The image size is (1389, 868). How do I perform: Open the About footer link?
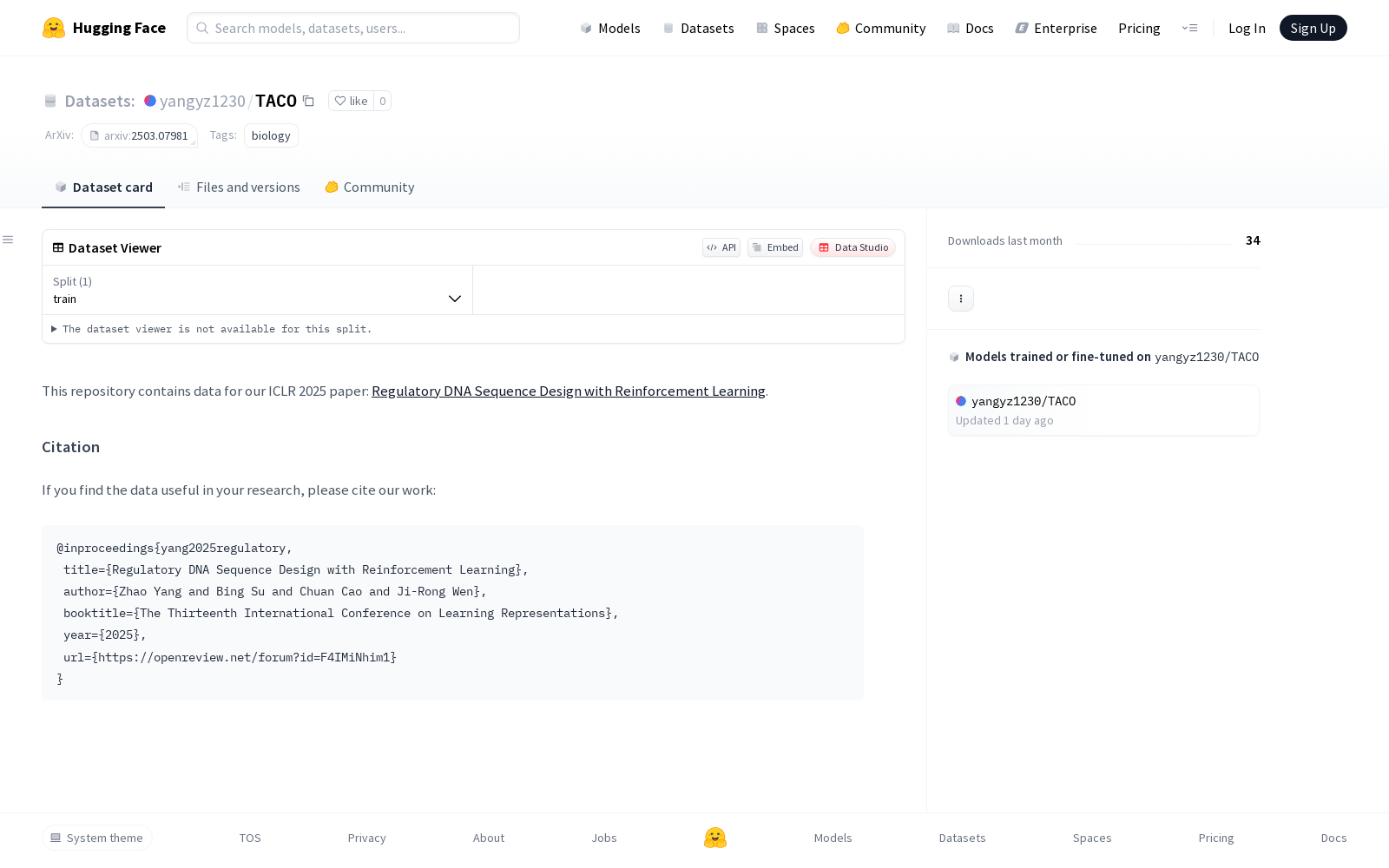(x=489, y=838)
